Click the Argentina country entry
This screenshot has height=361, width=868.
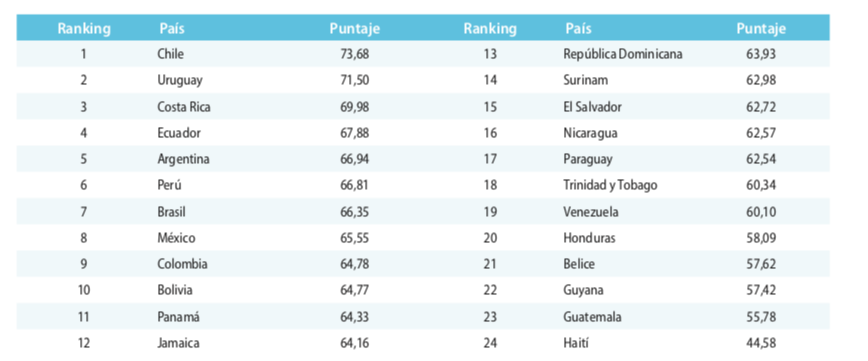(x=183, y=159)
